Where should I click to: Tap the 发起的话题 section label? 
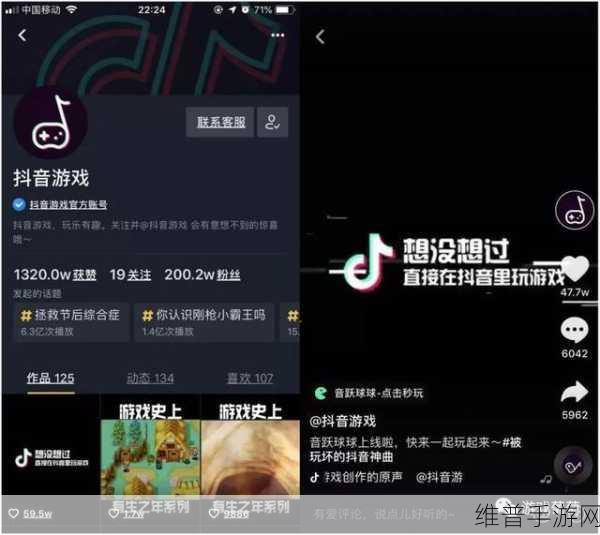[38, 294]
